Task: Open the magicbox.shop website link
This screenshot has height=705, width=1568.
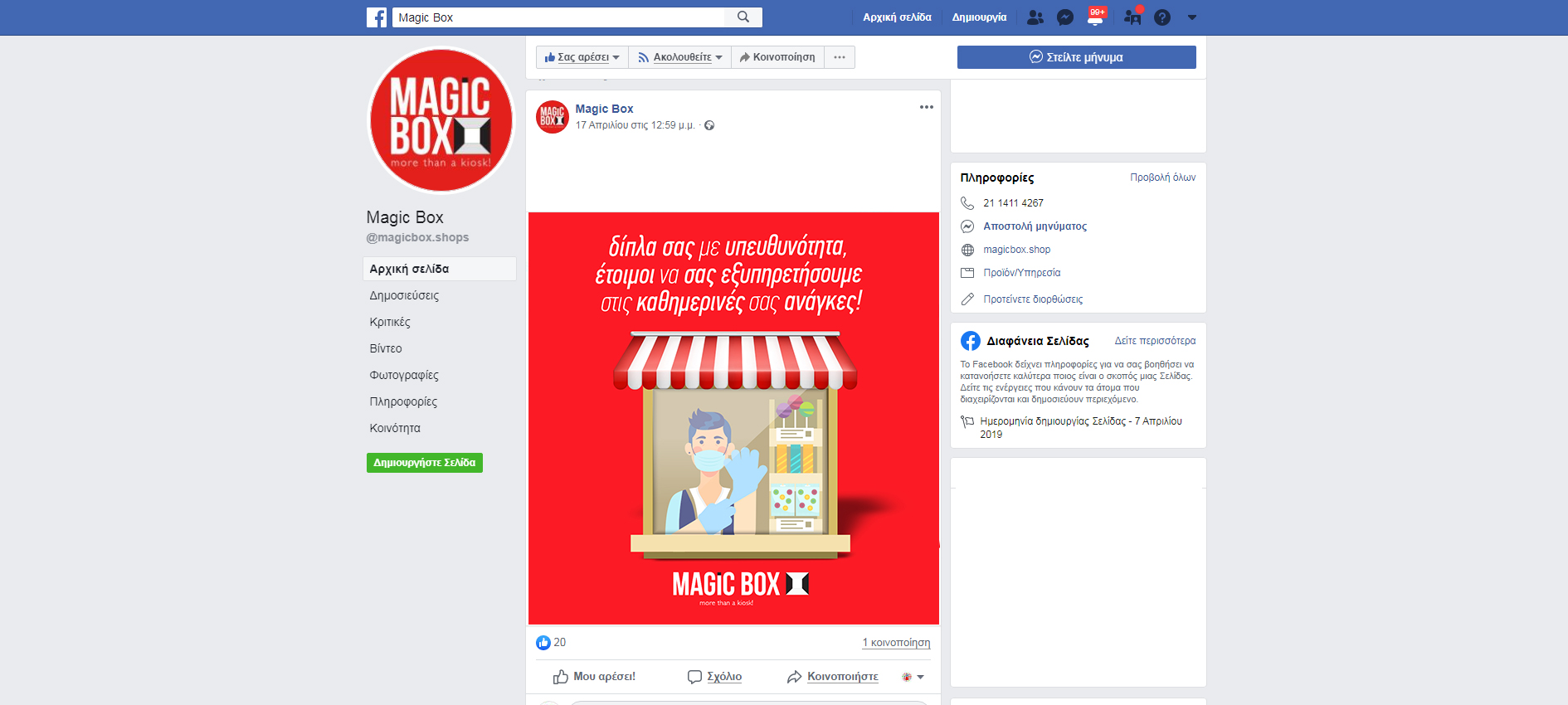Action: [x=1016, y=250]
